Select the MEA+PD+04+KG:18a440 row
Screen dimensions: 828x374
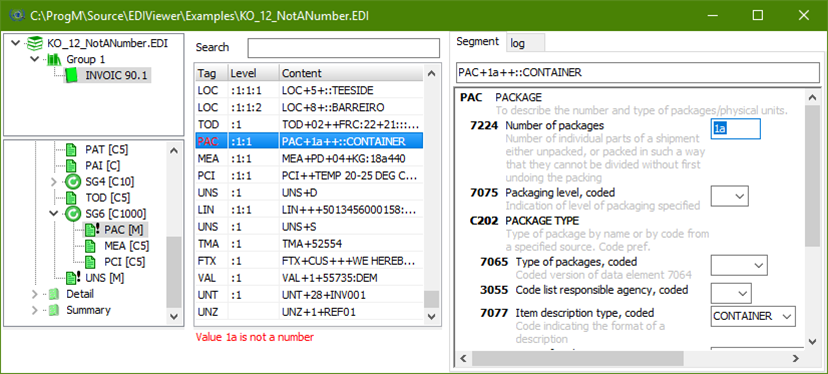[309, 158]
